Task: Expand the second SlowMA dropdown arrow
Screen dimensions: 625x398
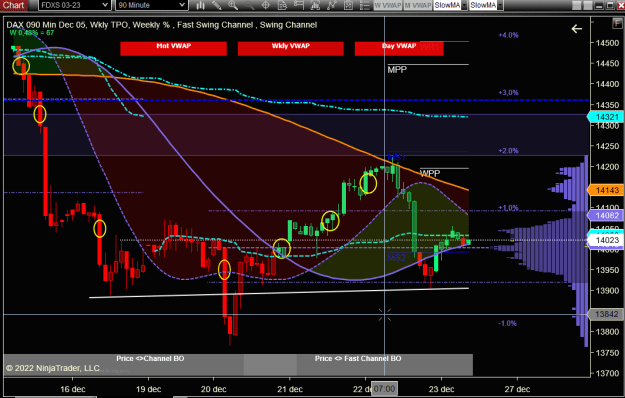Action: 500,5
